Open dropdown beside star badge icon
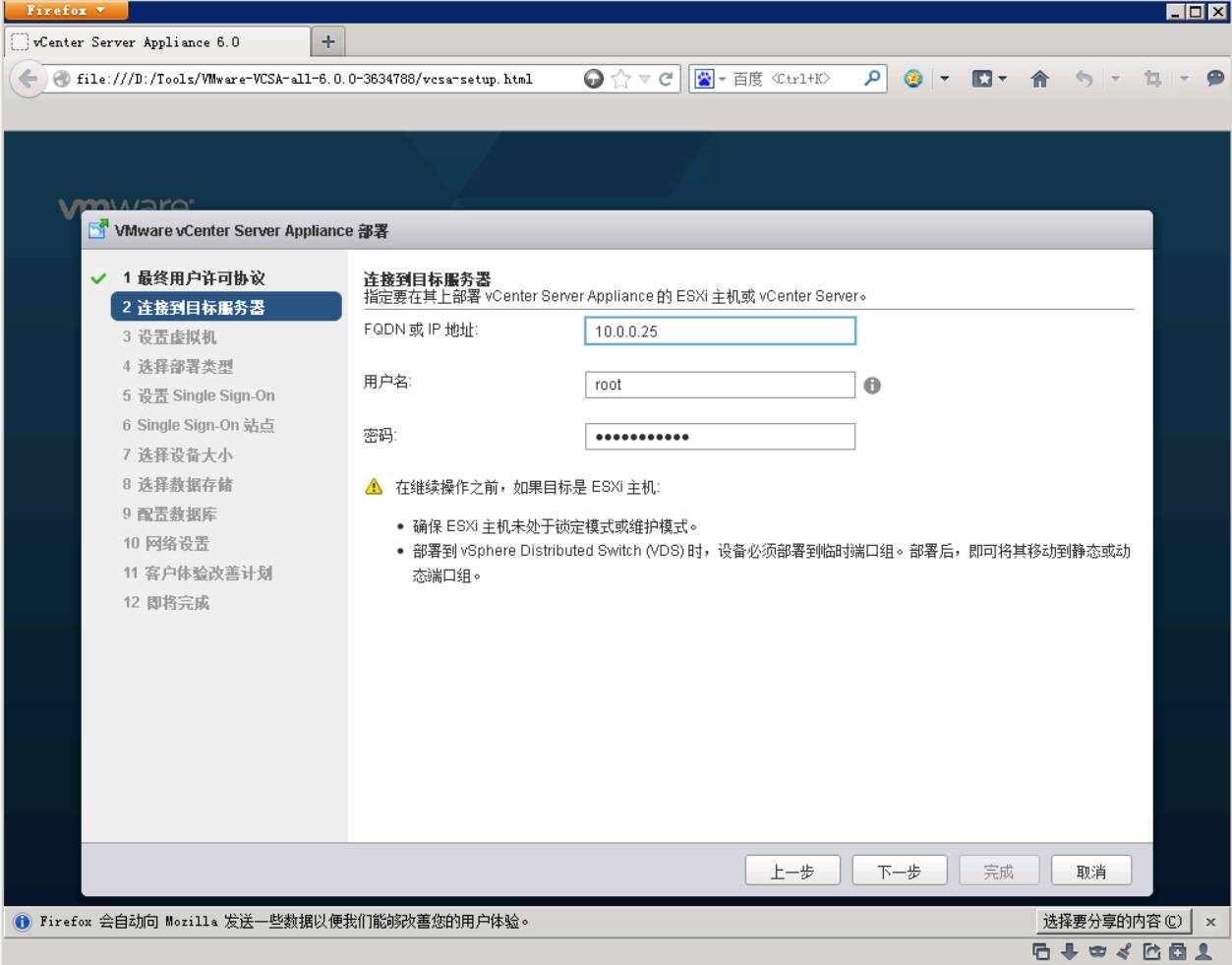Screen dimensions: 1232x965 (x=945, y=79)
